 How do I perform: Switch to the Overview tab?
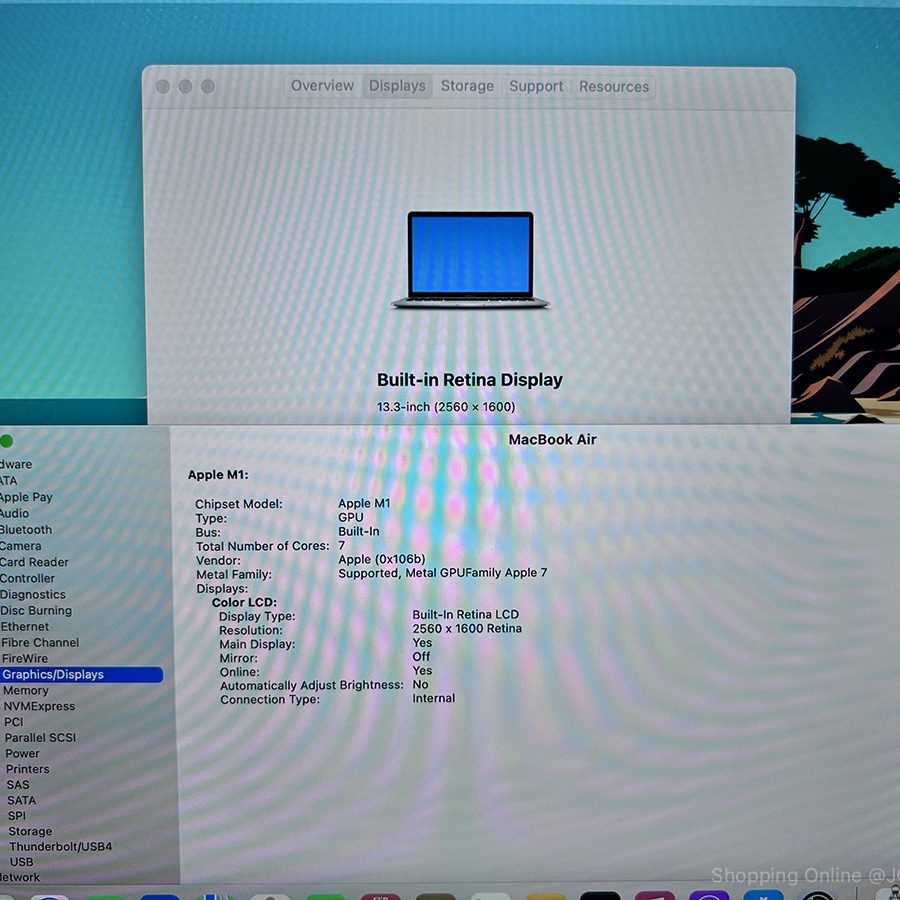(x=322, y=86)
